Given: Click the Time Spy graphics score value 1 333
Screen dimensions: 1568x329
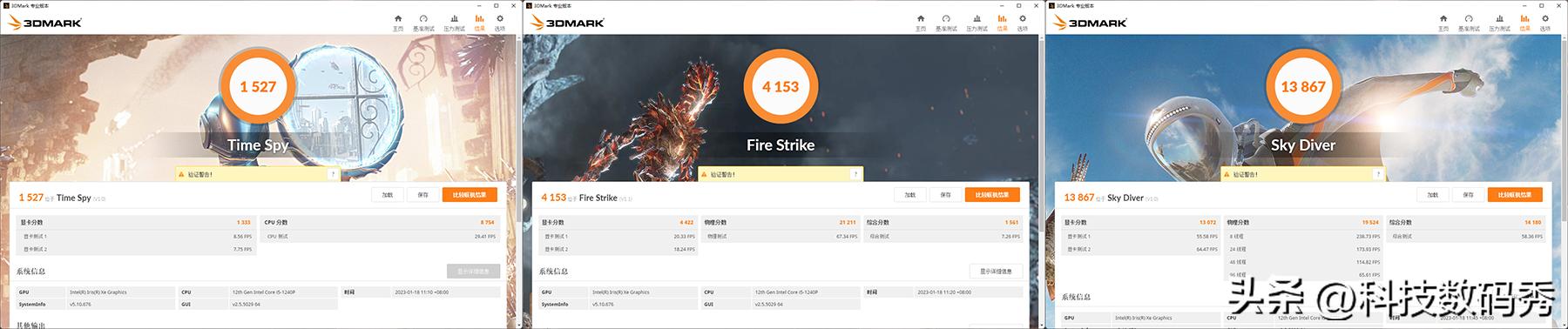Looking at the screenshot, I should [244, 223].
